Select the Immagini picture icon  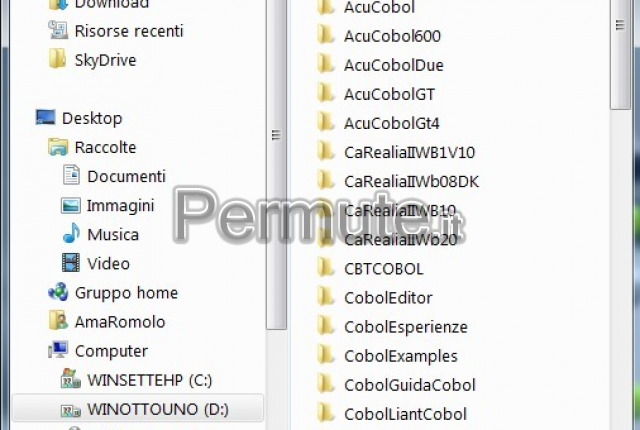pos(71,205)
